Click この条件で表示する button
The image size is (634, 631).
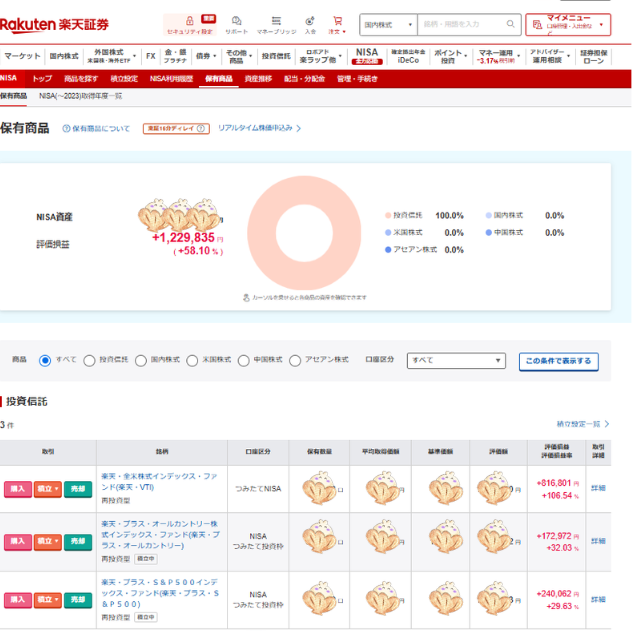[558, 361]
